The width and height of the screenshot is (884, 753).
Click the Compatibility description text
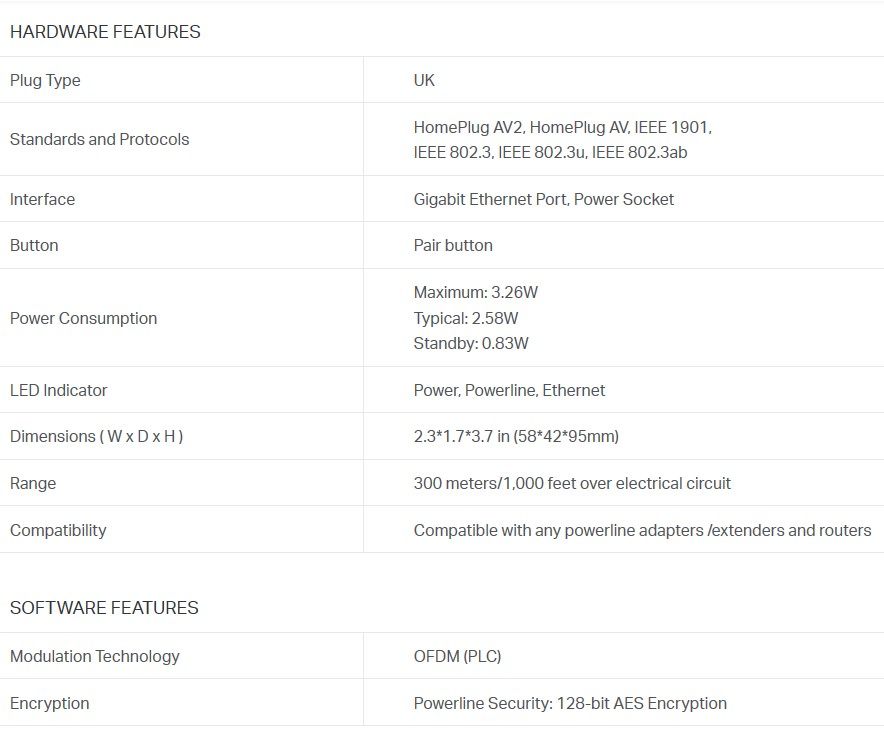tap(642, 530)
